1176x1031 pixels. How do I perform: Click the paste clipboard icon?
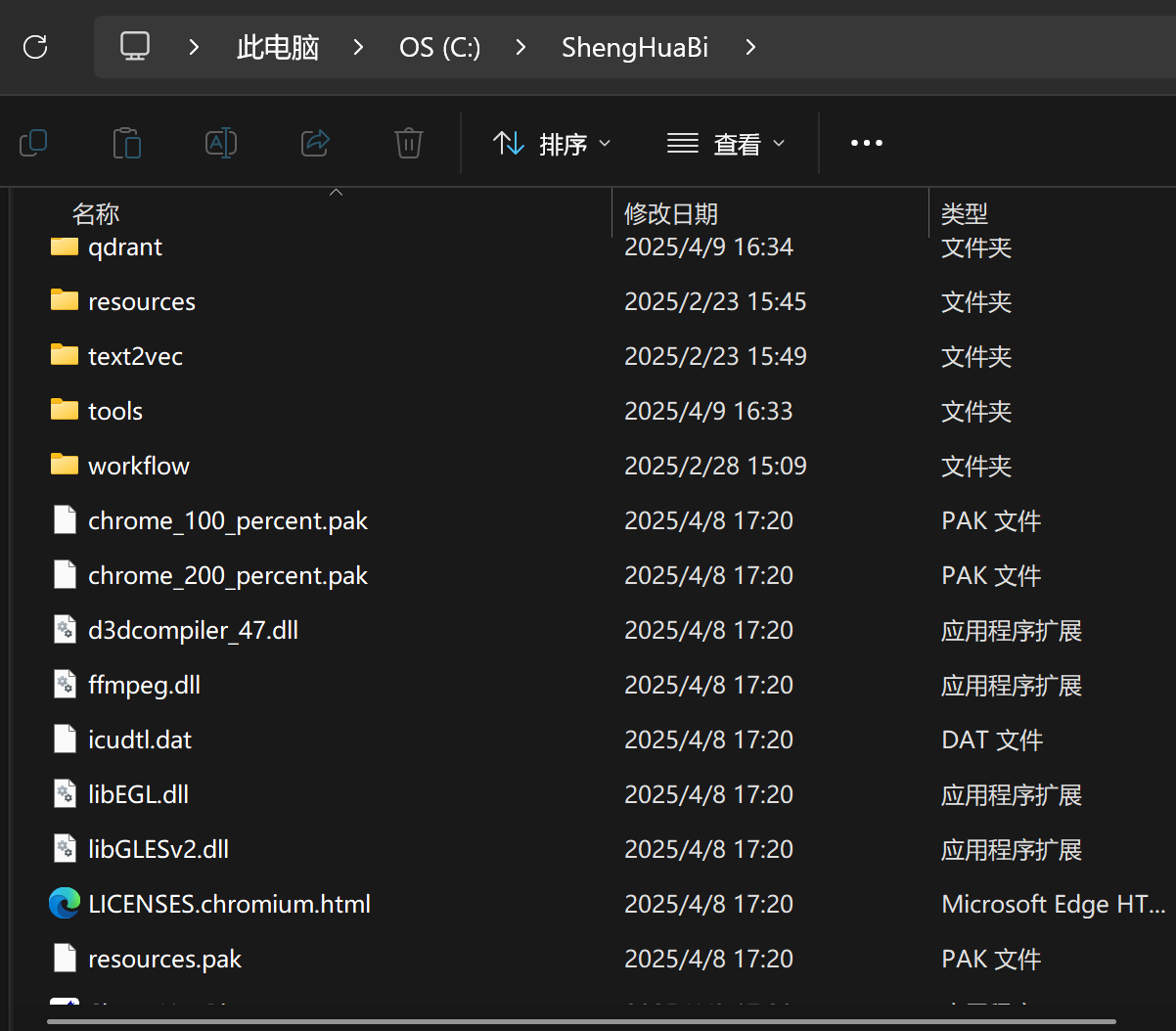click(127, 144)
